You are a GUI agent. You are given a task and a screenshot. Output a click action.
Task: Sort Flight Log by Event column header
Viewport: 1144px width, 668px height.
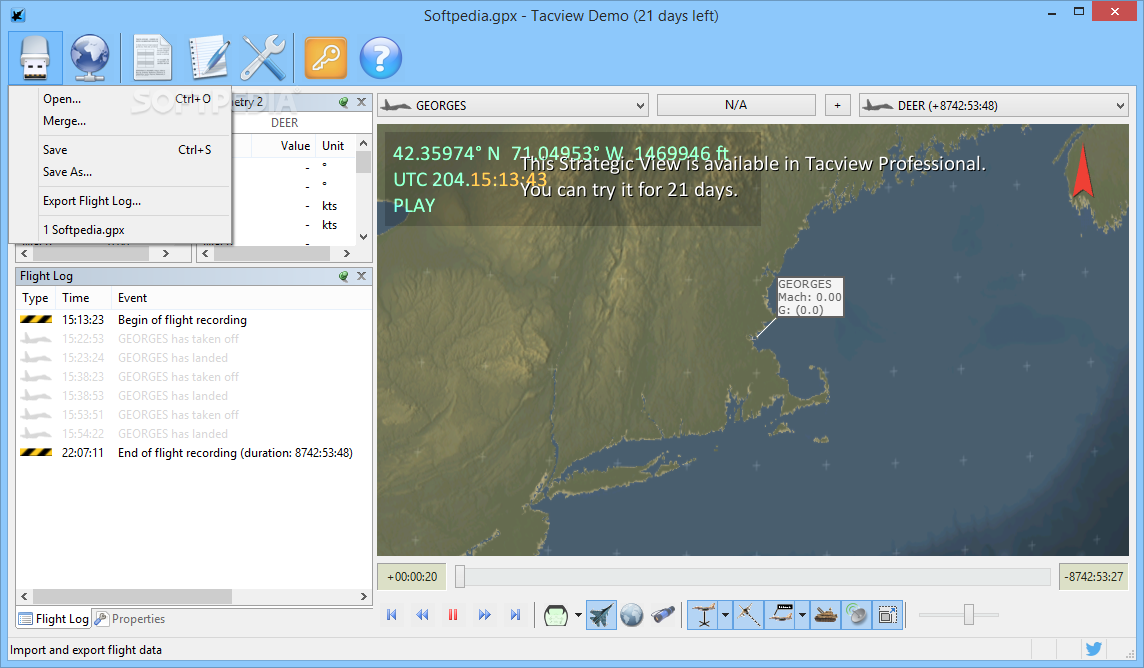point(241,298)
